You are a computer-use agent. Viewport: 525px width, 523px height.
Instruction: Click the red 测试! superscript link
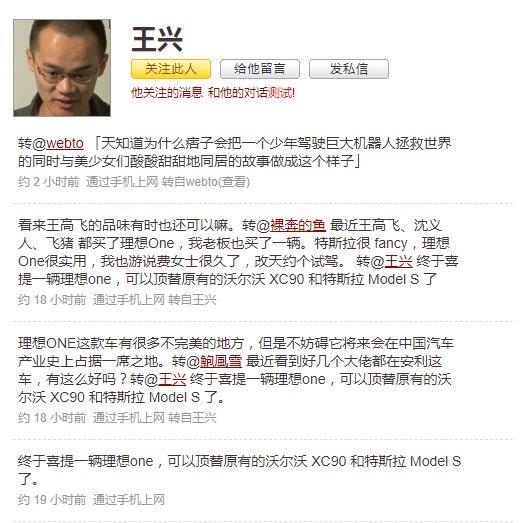point(282,92)
